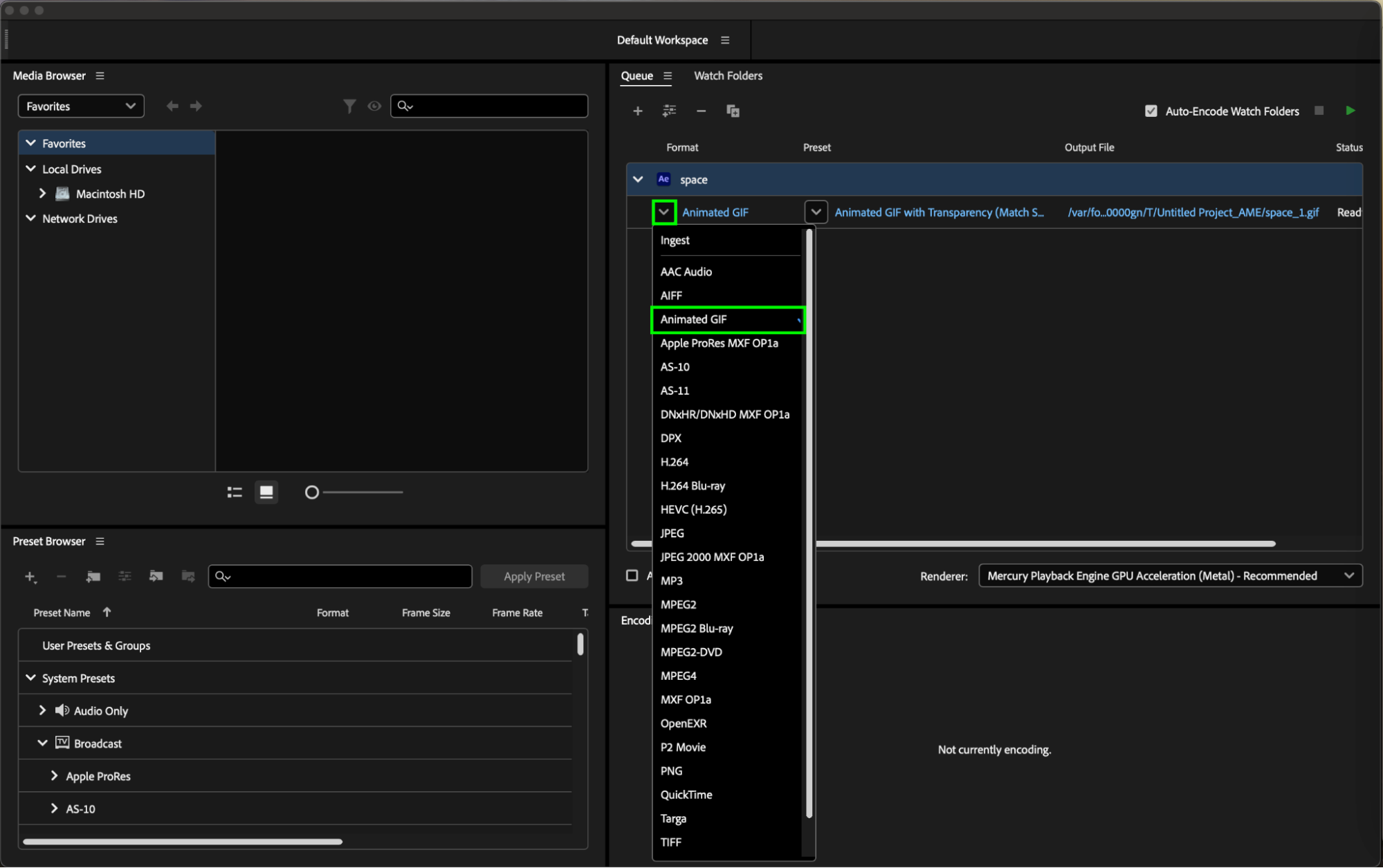Open the Renderer dropdown

[1170, 575]
